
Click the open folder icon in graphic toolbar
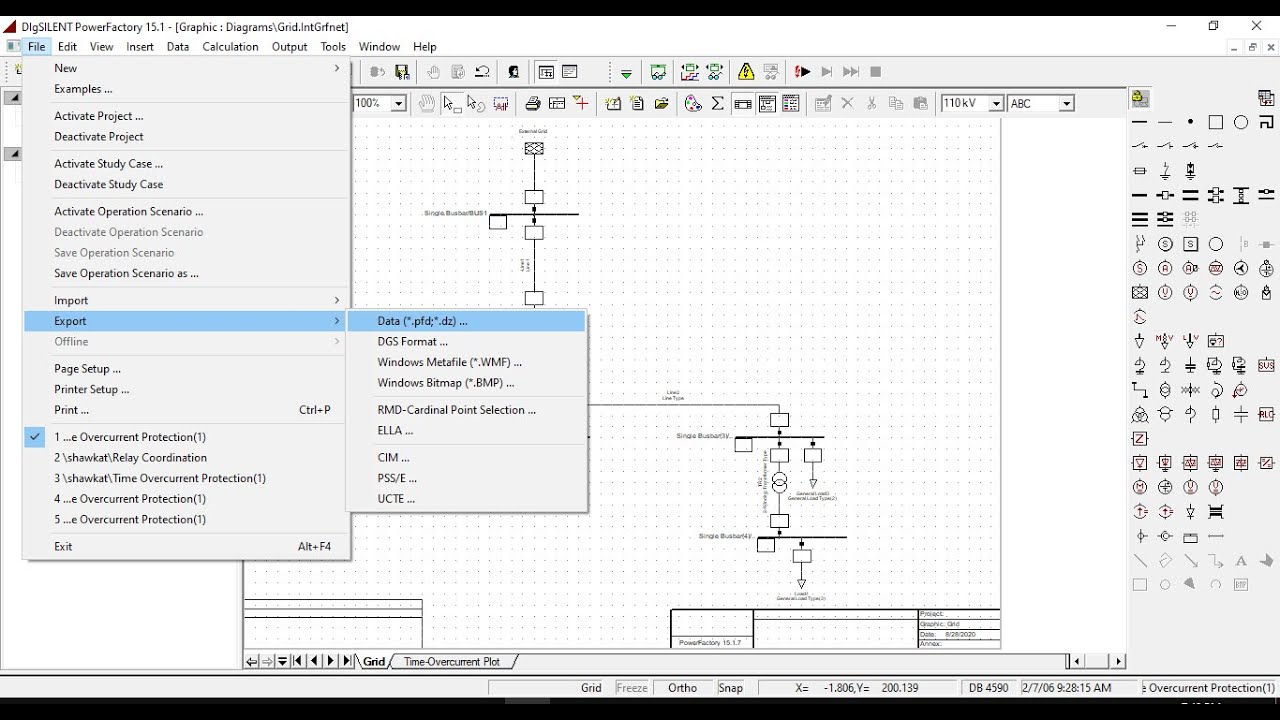click(661, 103)
